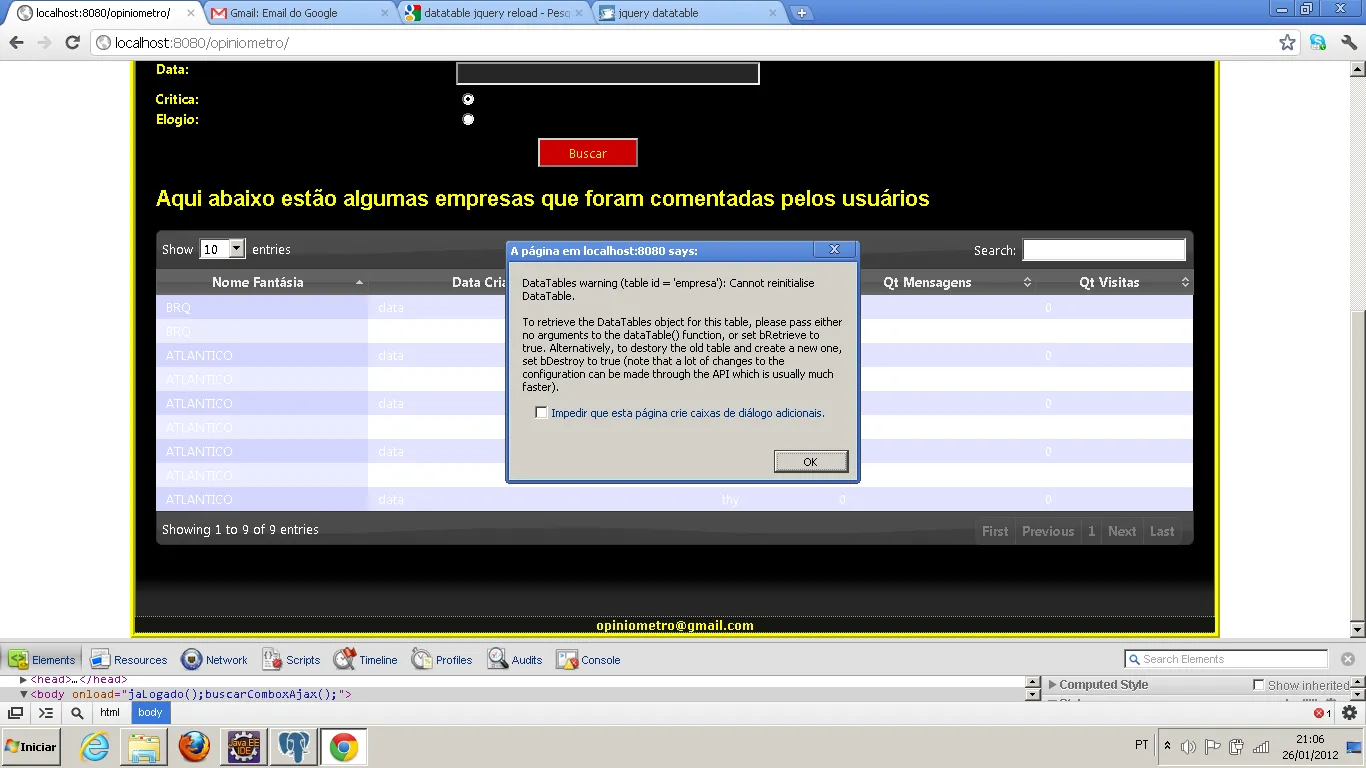Check the box to prevent additional dialogs
Viewport: 1366px width, 768px height.
(541, 413)
